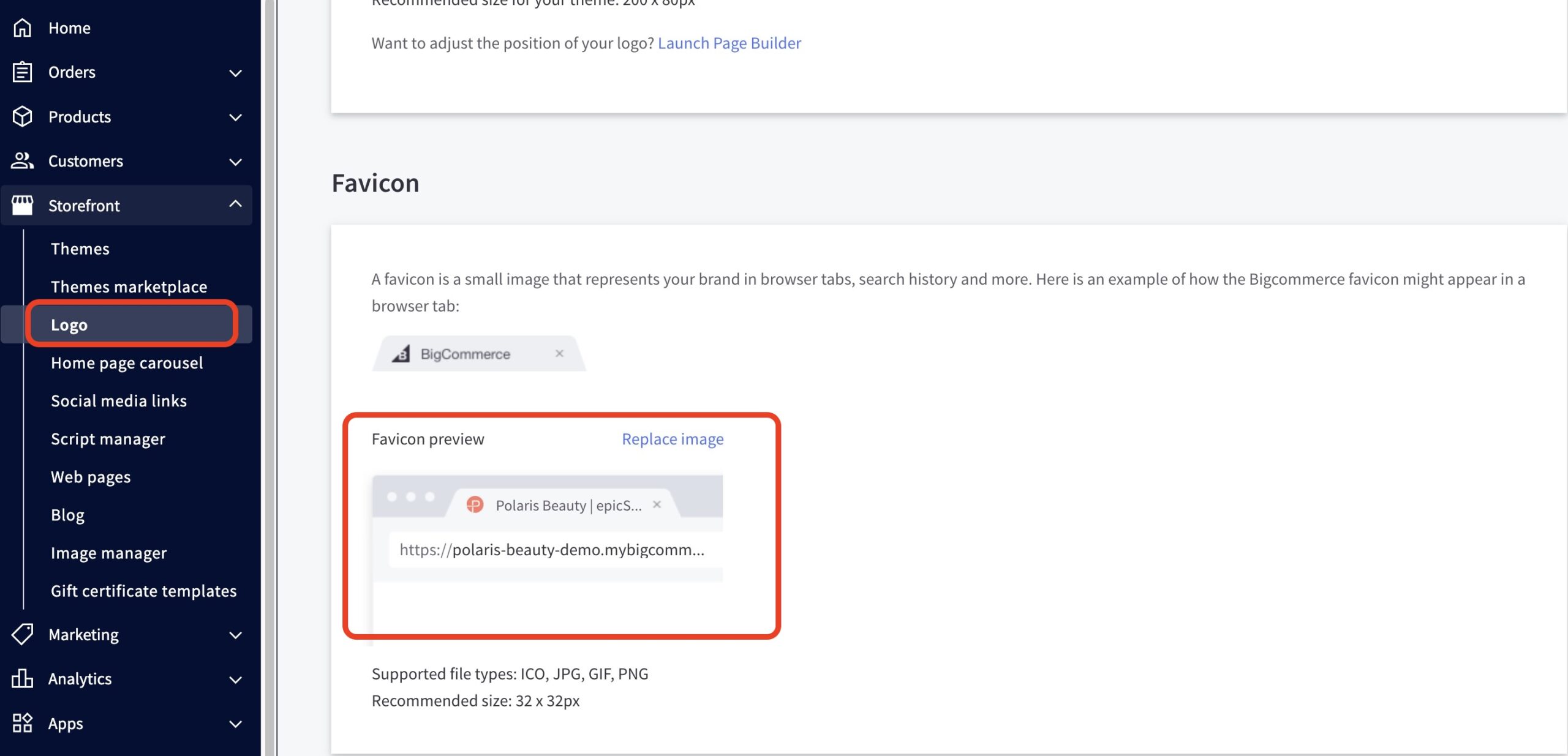Click the polaris-beauty-demo URL preview bar
The width and height of the screenshot is (1568, 756).
click(551, 550)
